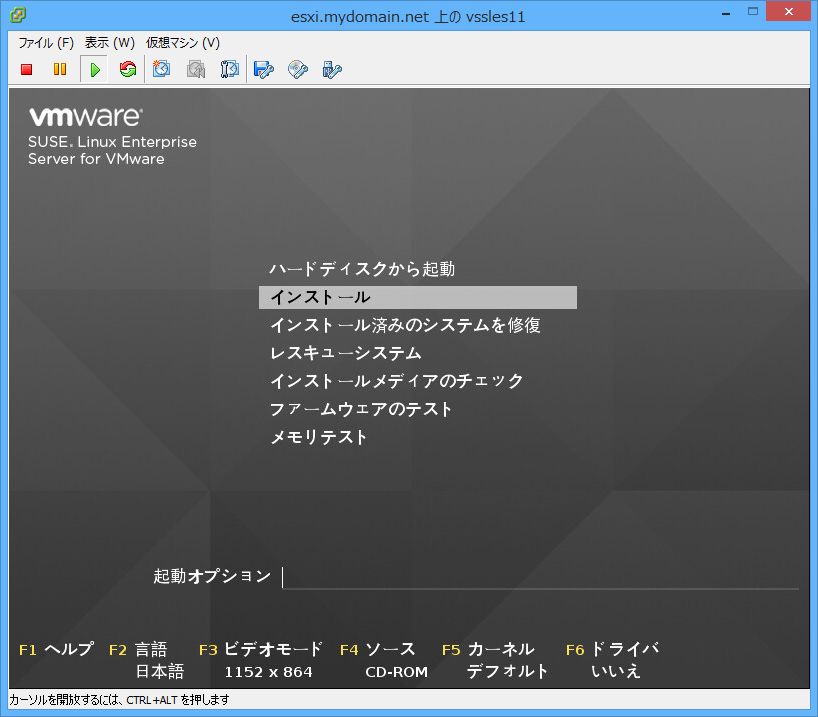Select インストールメディアのチェック entry
The image size is (818, 717).
(x=396, y=381)
